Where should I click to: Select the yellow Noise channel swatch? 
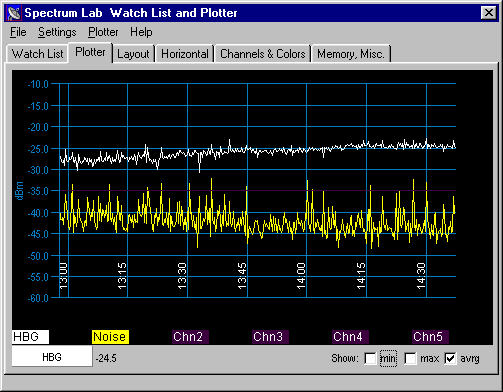pos(110,337)
